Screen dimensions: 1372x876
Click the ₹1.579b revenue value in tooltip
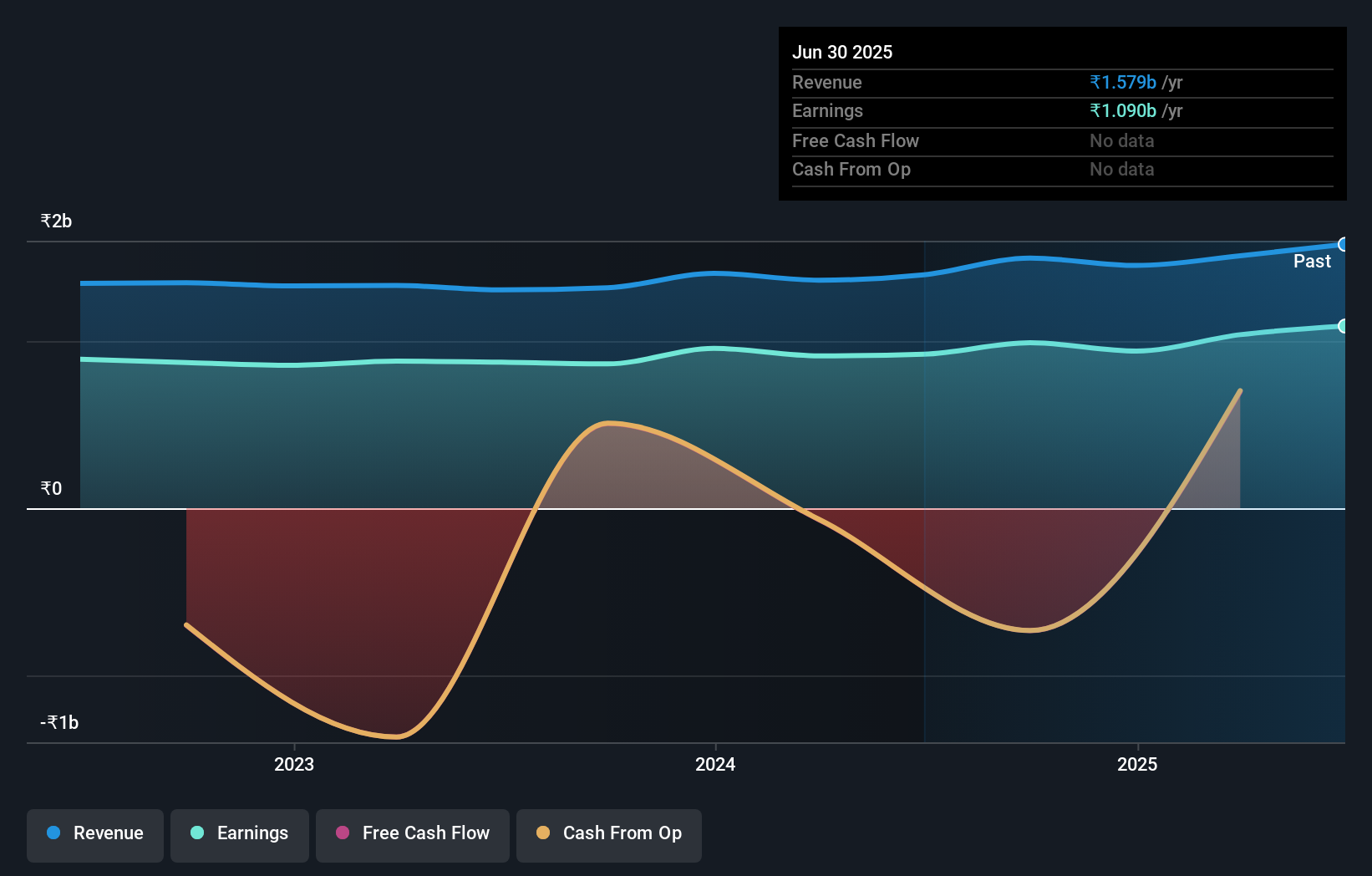[1123, 82]
